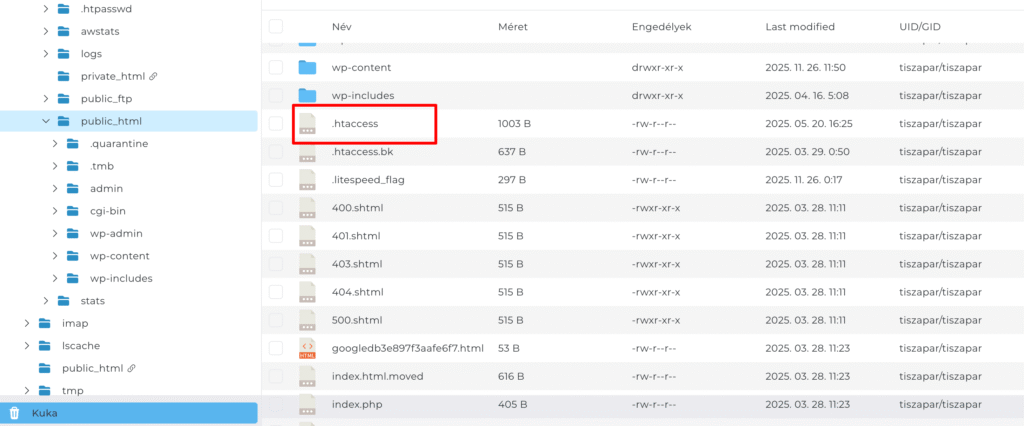
Task: Expand the lscache folder in sidebar
Action: pyautogui.click(x=27, y=345)
